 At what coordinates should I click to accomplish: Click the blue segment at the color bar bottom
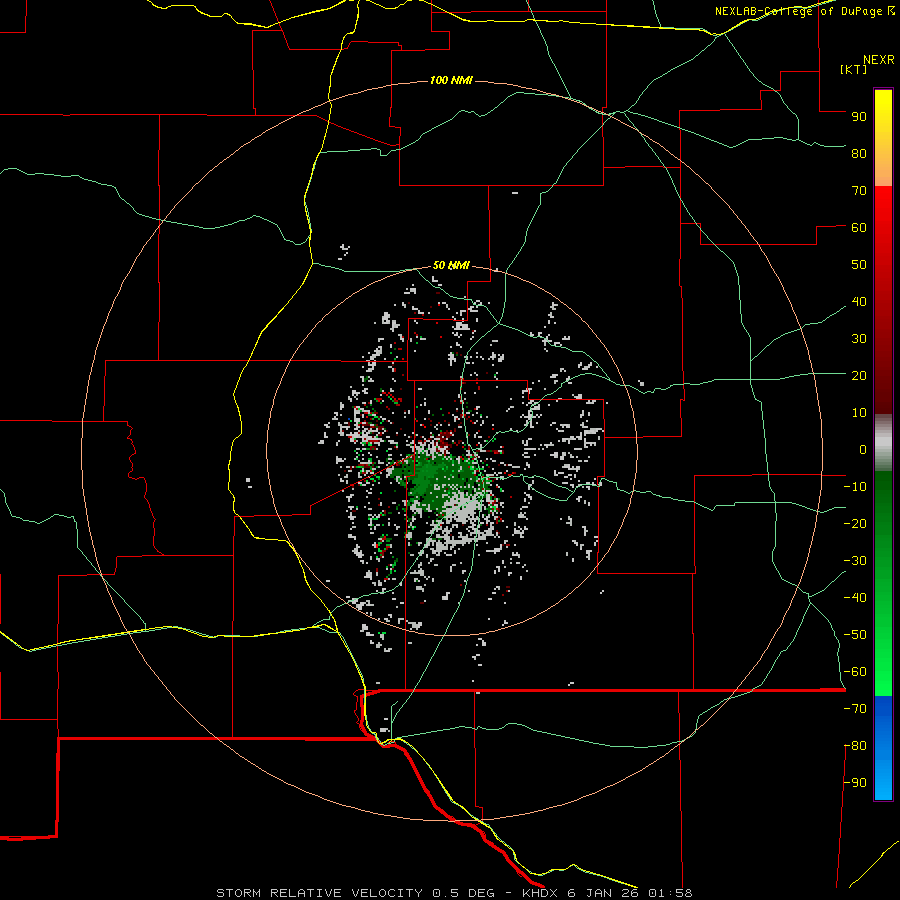click(883, 748)
